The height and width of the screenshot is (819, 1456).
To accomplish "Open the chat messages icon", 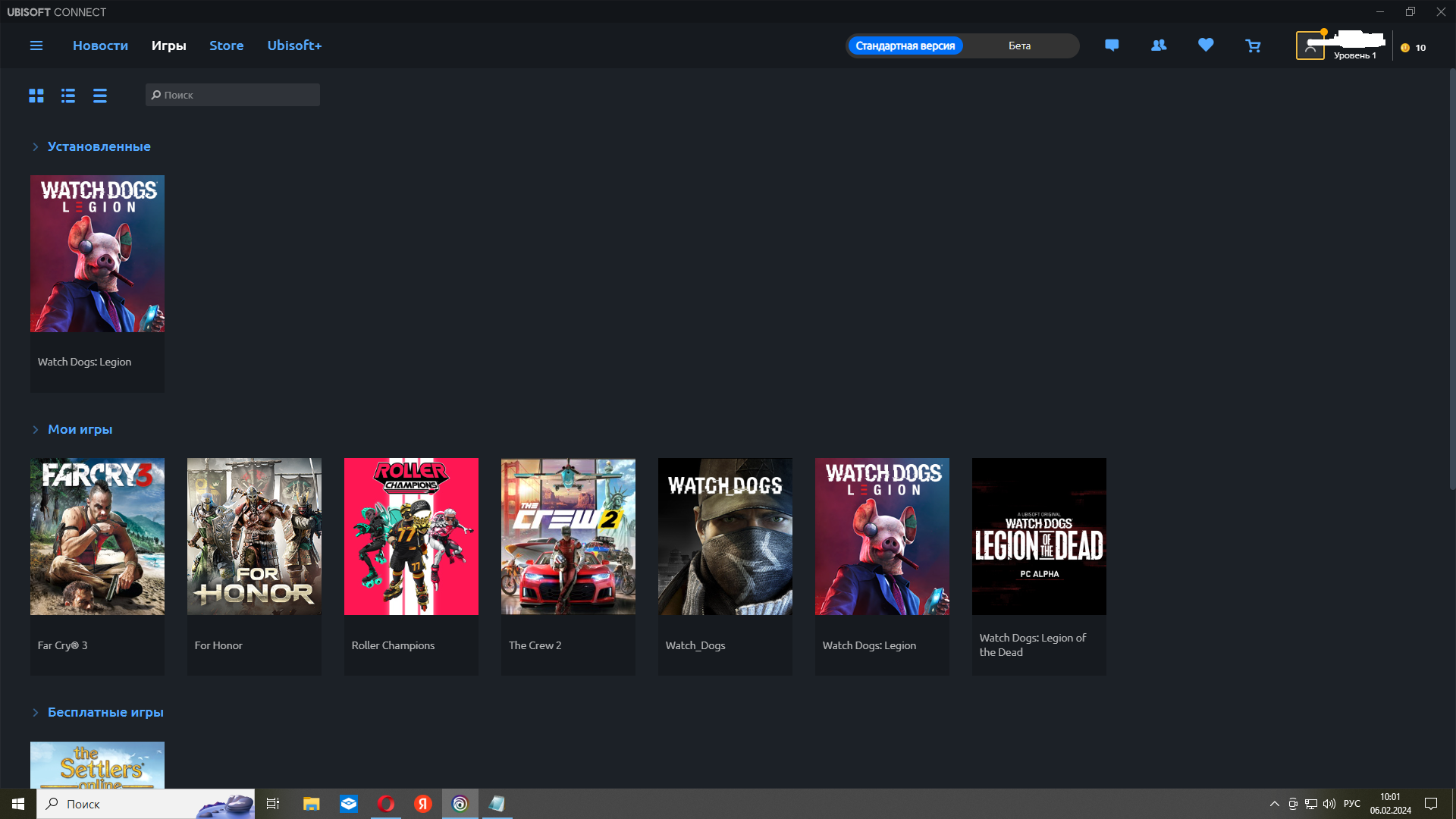I will [x=1112, y=45].
